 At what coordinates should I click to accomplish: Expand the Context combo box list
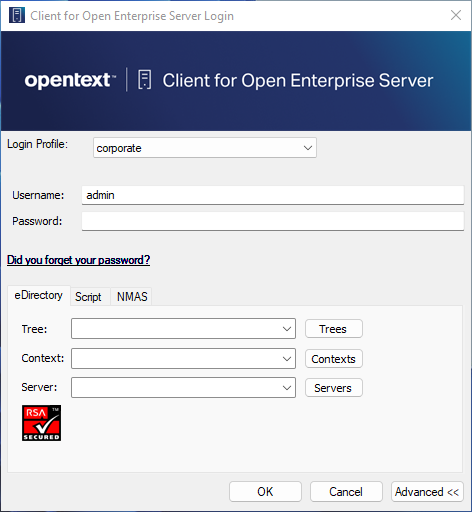tap(287, 359)
